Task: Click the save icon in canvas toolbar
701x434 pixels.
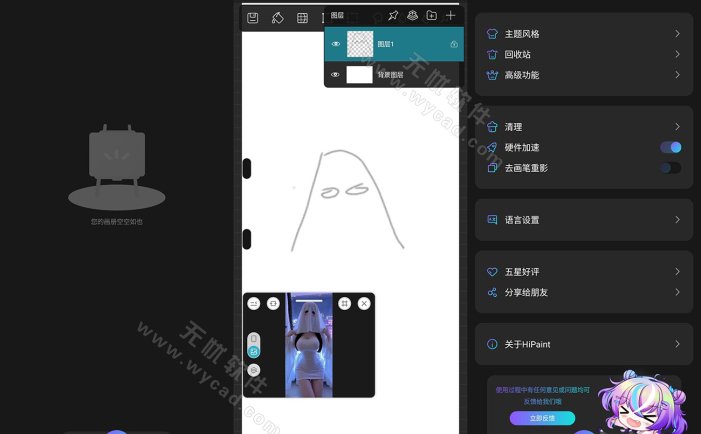Action: 253,18
